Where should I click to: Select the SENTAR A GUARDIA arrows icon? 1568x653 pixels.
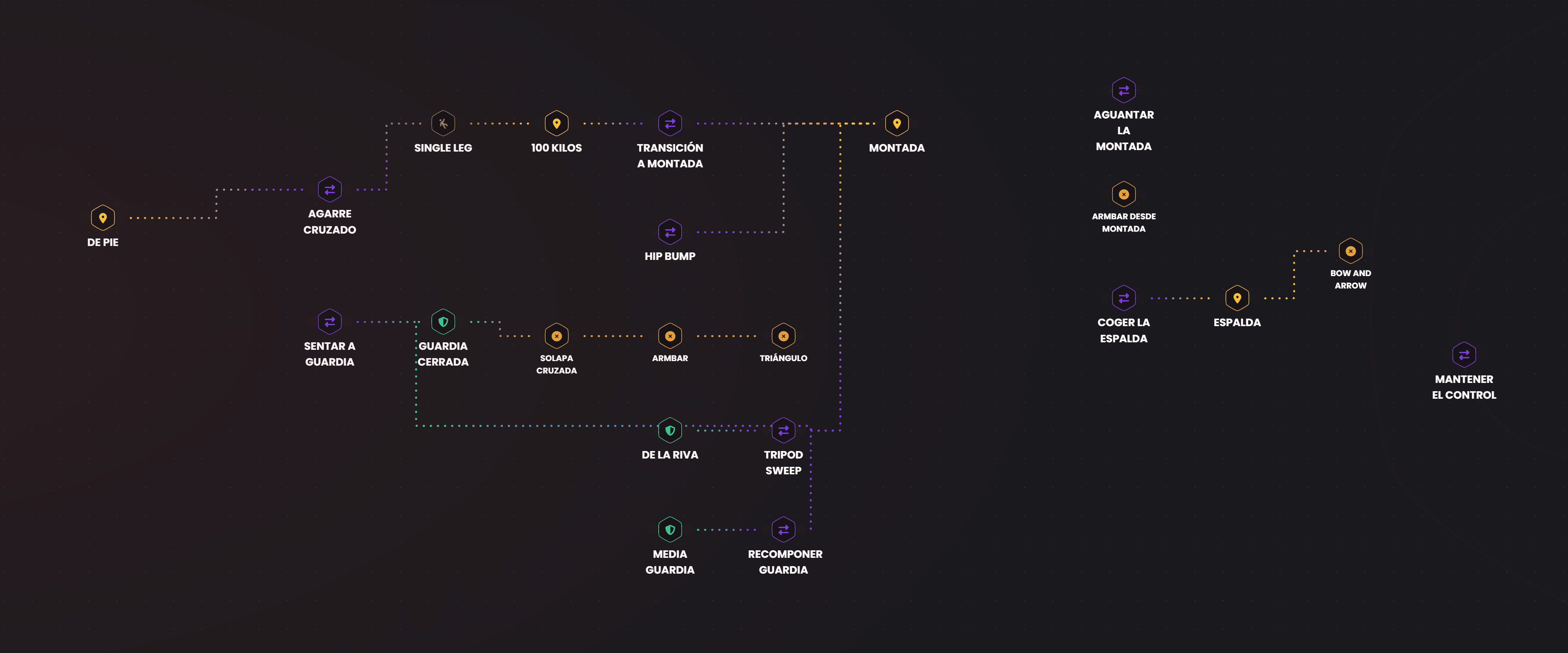tap(330, 322)
